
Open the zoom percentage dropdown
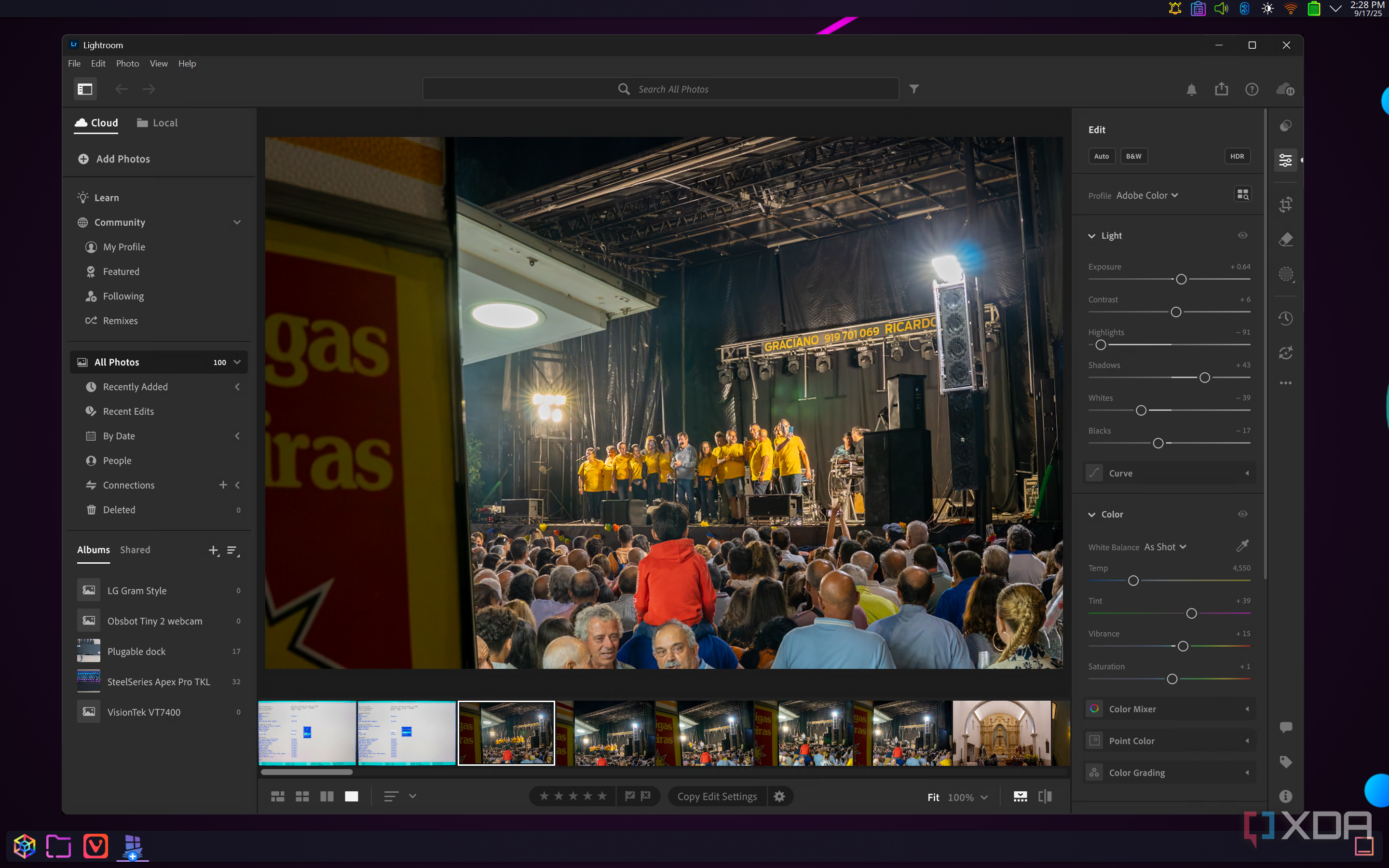coord(967,797)
